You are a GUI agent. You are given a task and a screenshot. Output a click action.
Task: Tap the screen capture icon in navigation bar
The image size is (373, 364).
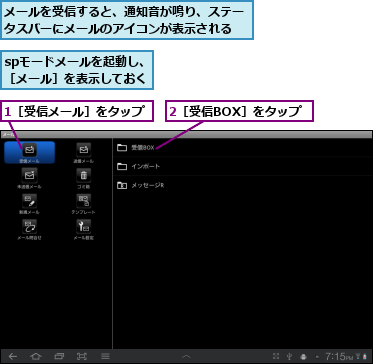82,356
